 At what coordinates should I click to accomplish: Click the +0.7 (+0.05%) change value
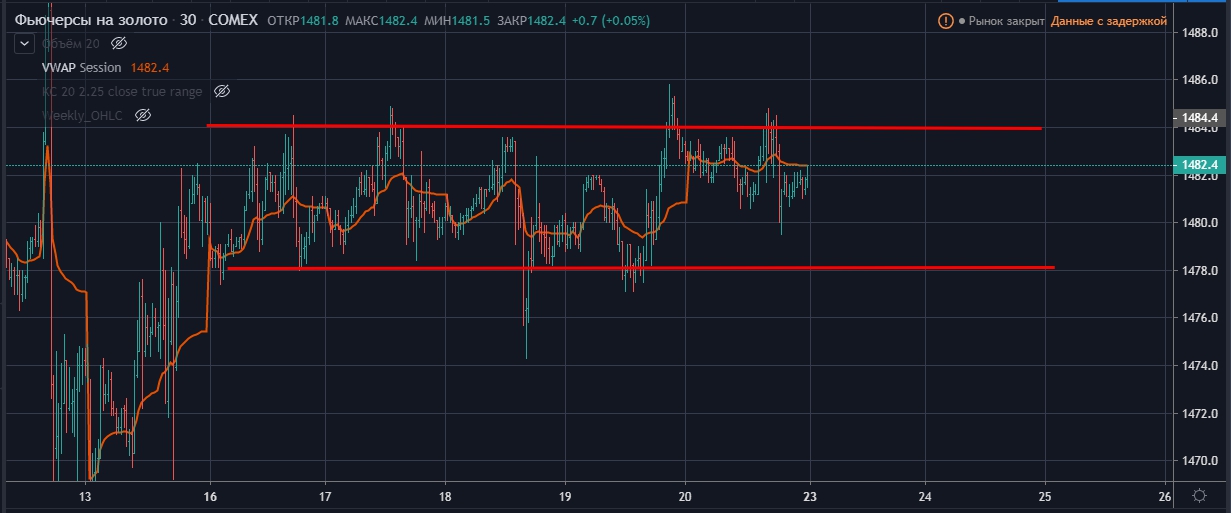point(610,20)
